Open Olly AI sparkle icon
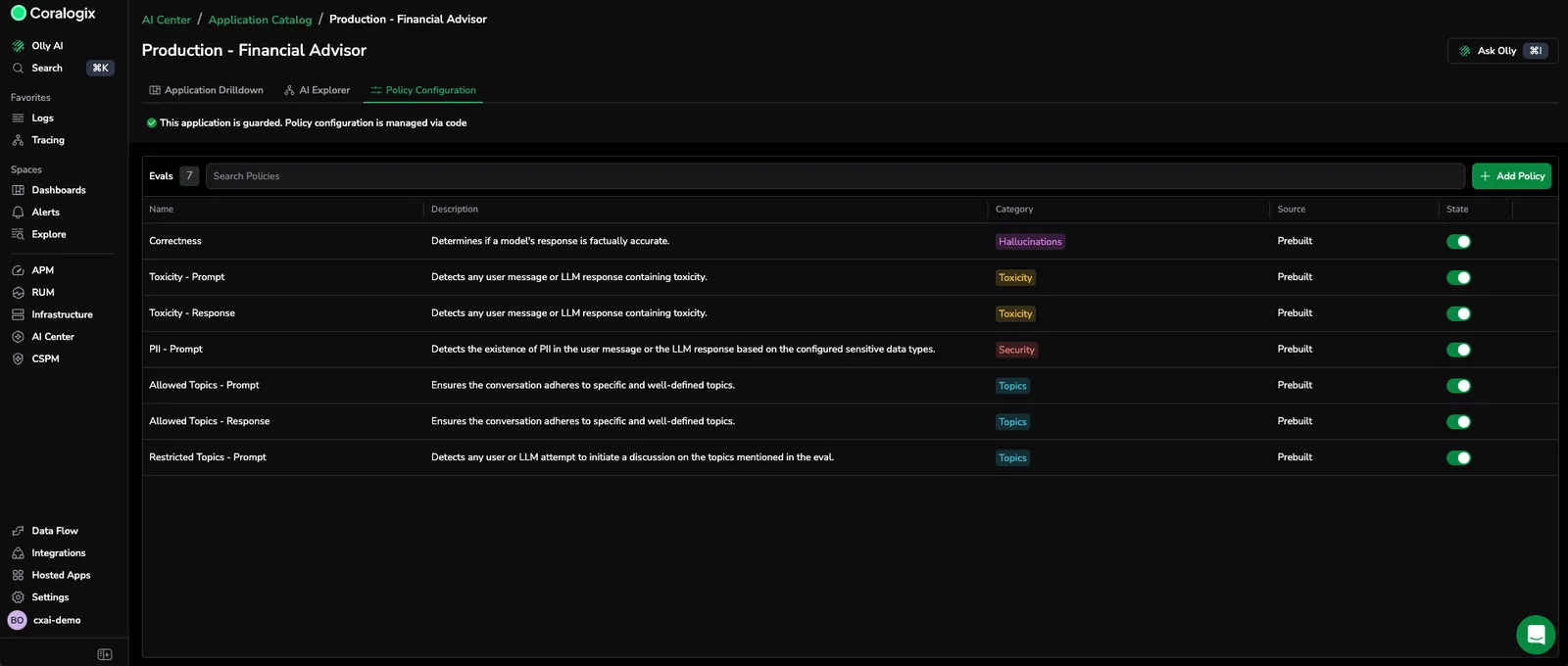 18,46
